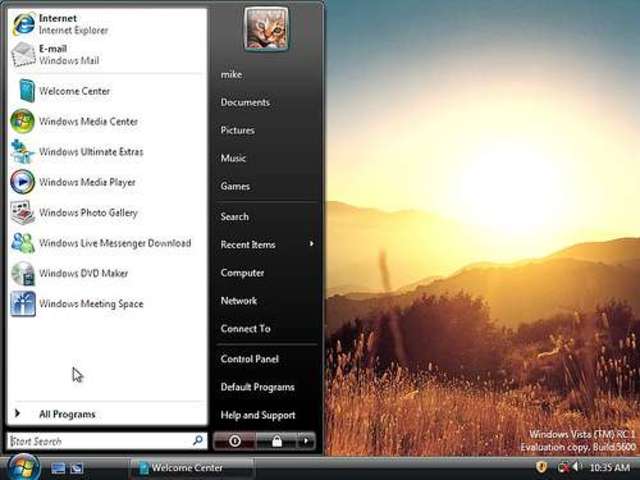This screenshot has height=480, width=640.
Task: Open Default Programs
Action: click(x=258, y=387)
